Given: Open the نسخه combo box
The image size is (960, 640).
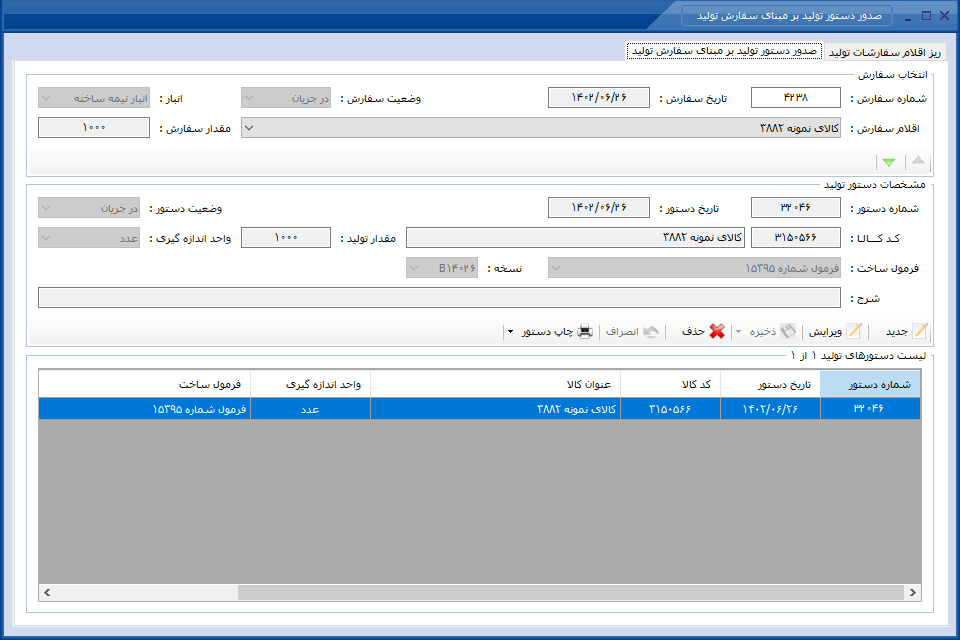Looking at the screenshot, I should point(442,268).
